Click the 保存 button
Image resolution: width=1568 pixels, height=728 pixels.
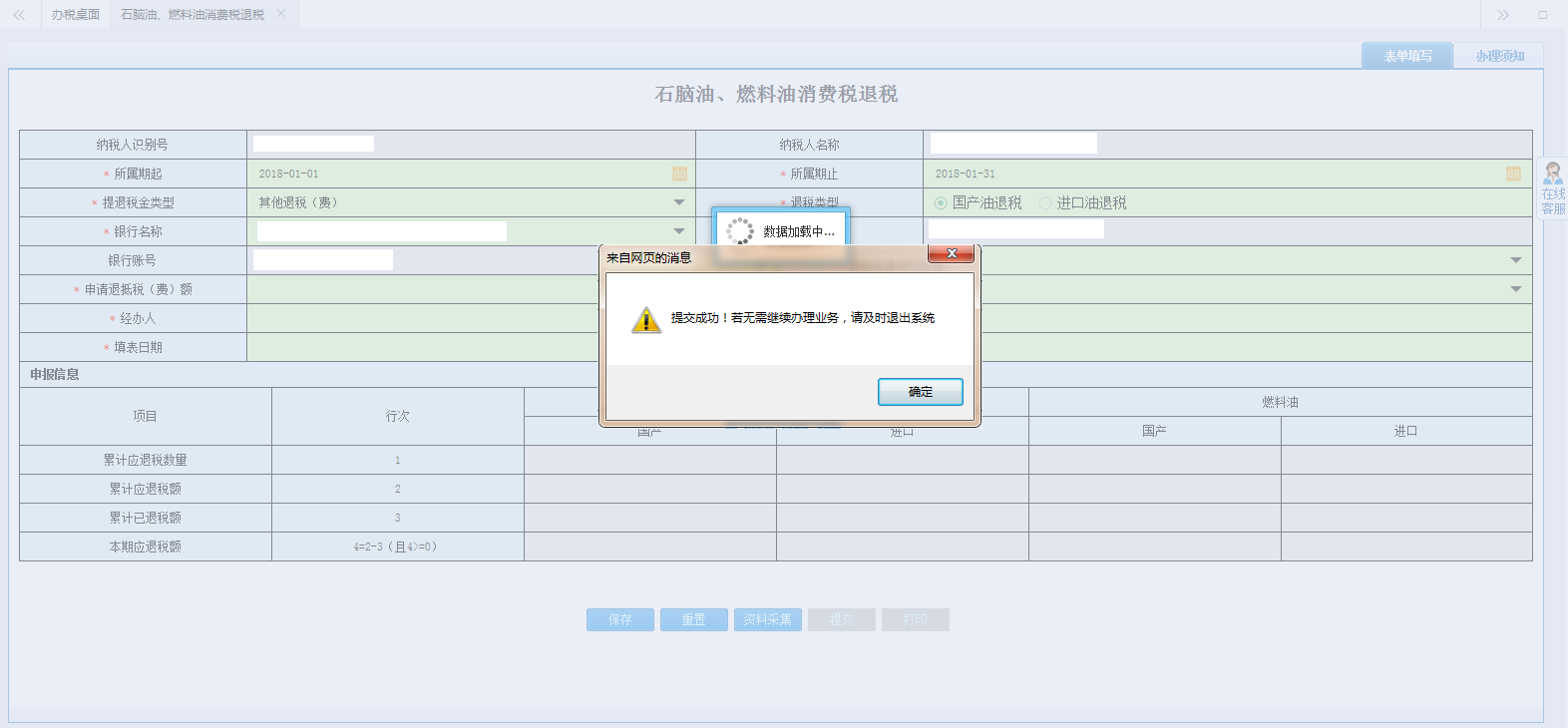[620, 619]
